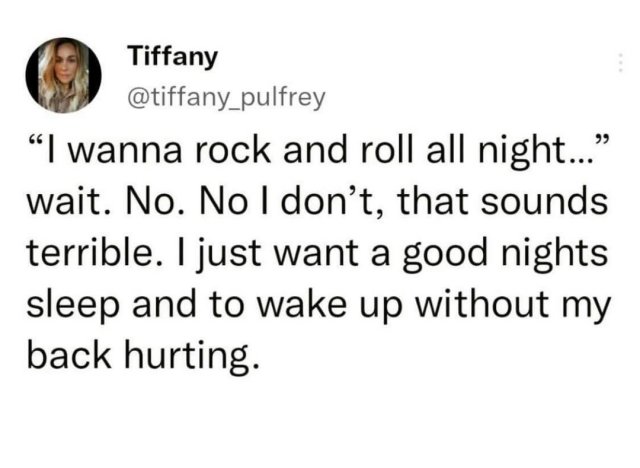
Task: Click the word 'sleep' in the tweet text
Action: click(x=73, y=305)
